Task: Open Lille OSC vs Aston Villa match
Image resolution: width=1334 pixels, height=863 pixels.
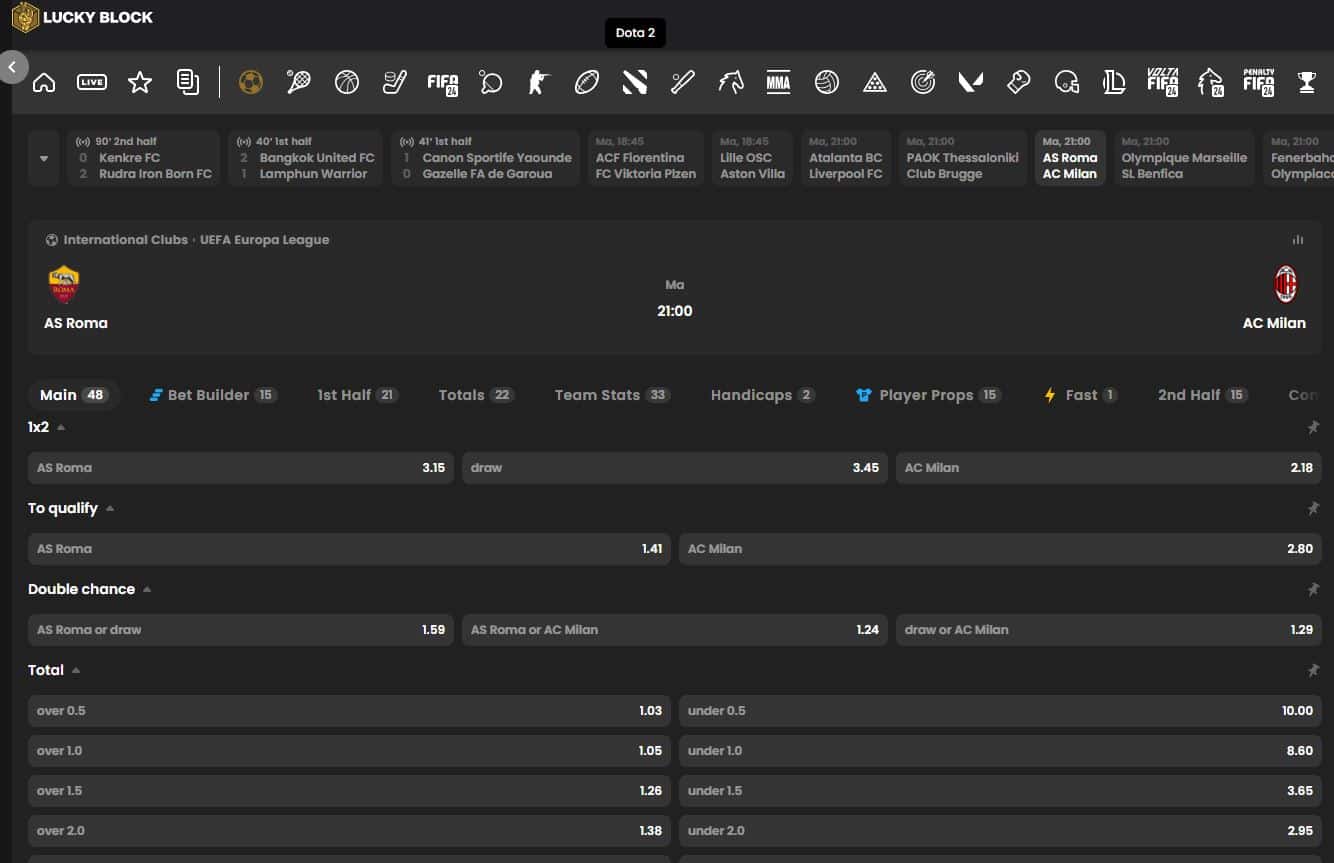Action: [x=753, y=158]
